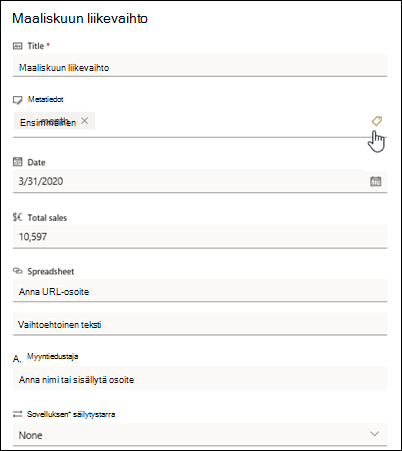
Task: Remove the Ensimmäinen tag with X
Action: [85, 121]
